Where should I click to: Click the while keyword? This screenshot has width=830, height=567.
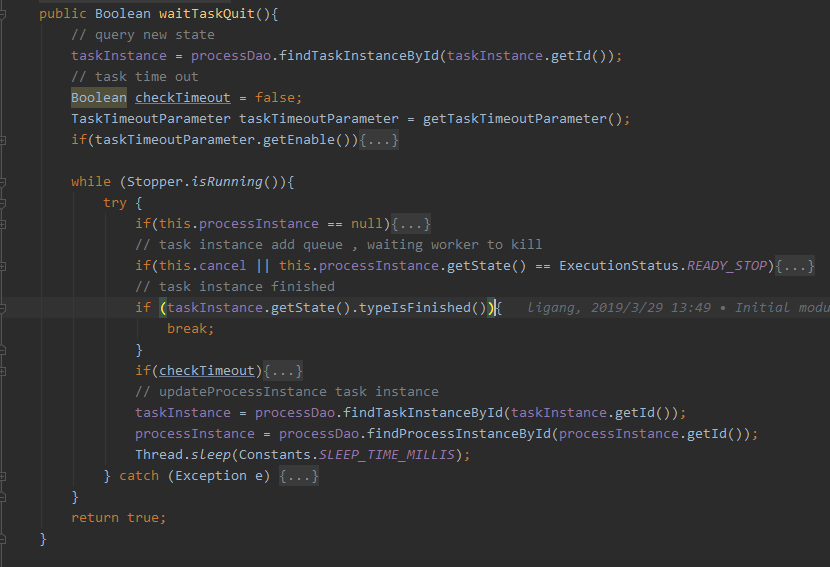[91, 182]
